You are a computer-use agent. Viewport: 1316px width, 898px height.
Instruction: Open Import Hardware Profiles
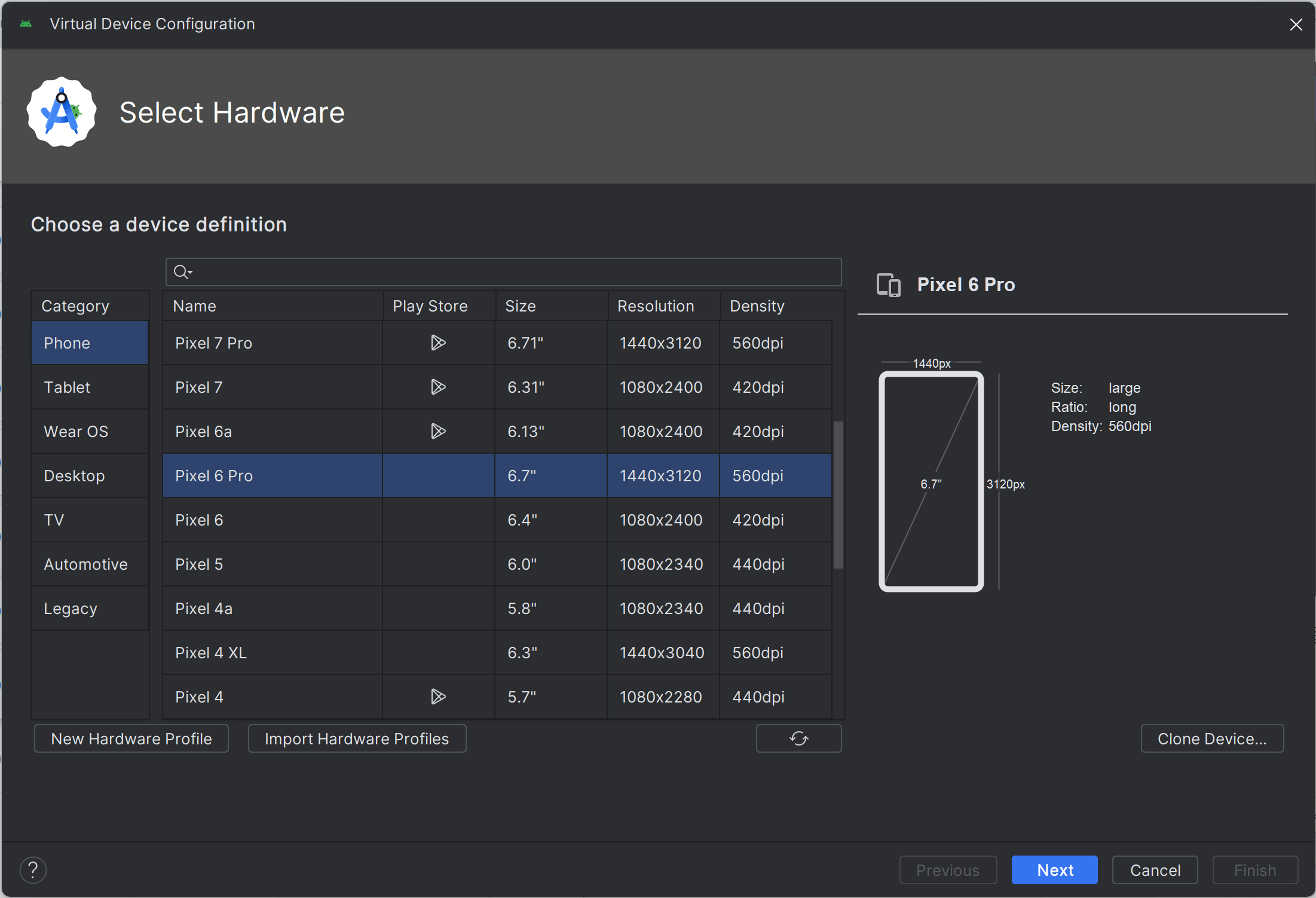(x=357, y=739)
